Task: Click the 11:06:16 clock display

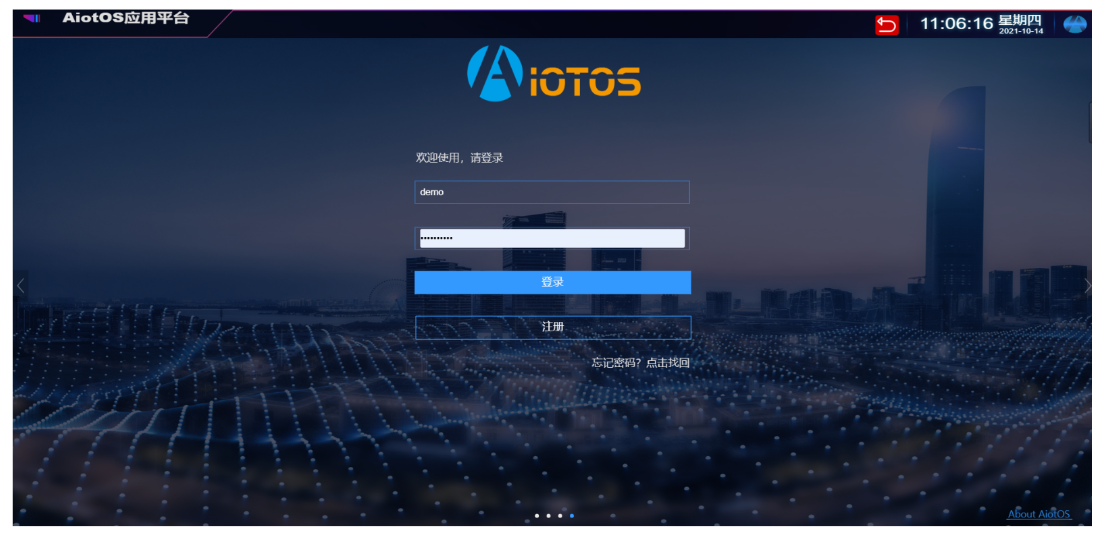Action: click(956, 24)
